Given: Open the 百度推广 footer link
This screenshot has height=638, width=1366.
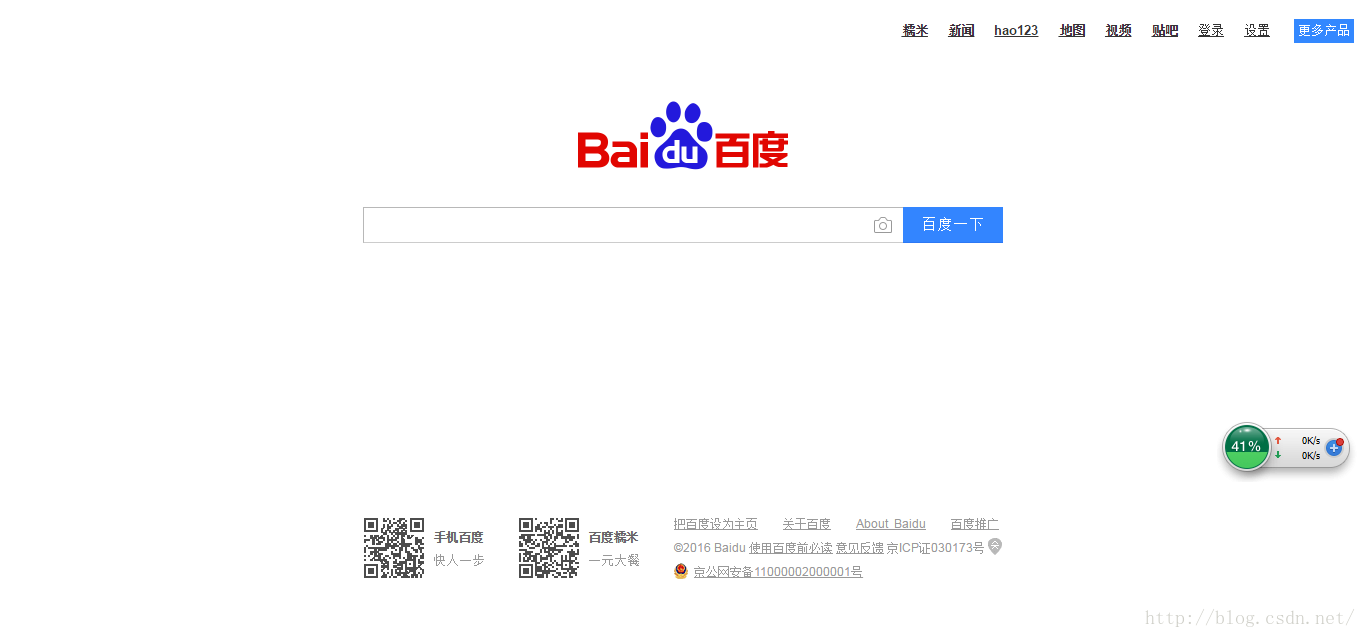Looking at the screenshot, I should (975, 524).
